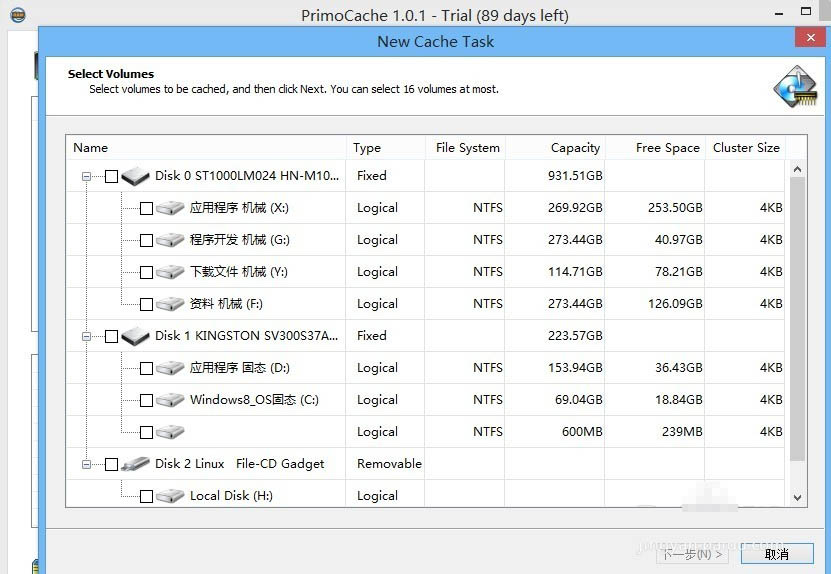Click the 取消 cancel button
The width and height of the screenshot is (831, 574).
coord(776,553)
